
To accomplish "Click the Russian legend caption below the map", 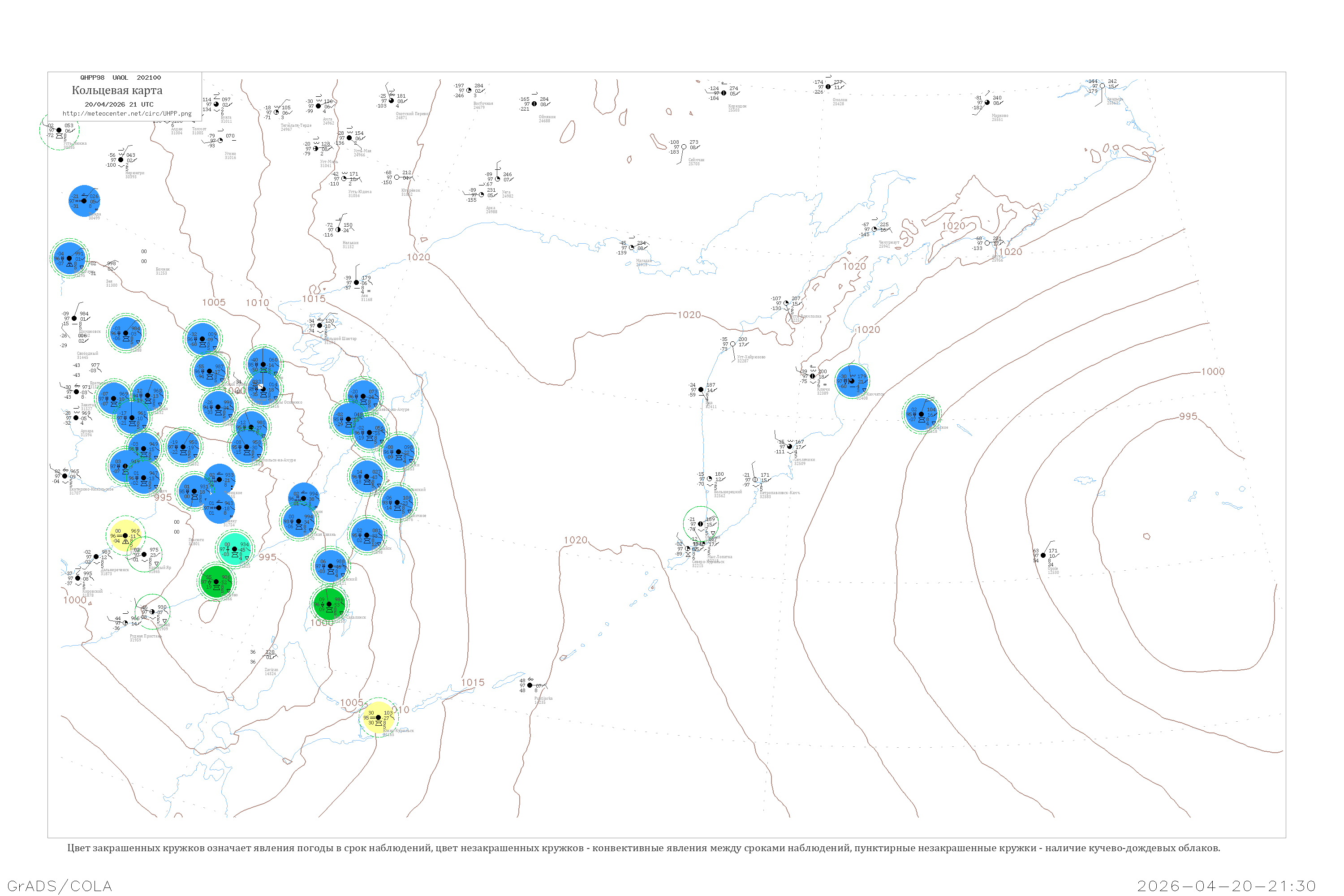I will coord(643,848).
